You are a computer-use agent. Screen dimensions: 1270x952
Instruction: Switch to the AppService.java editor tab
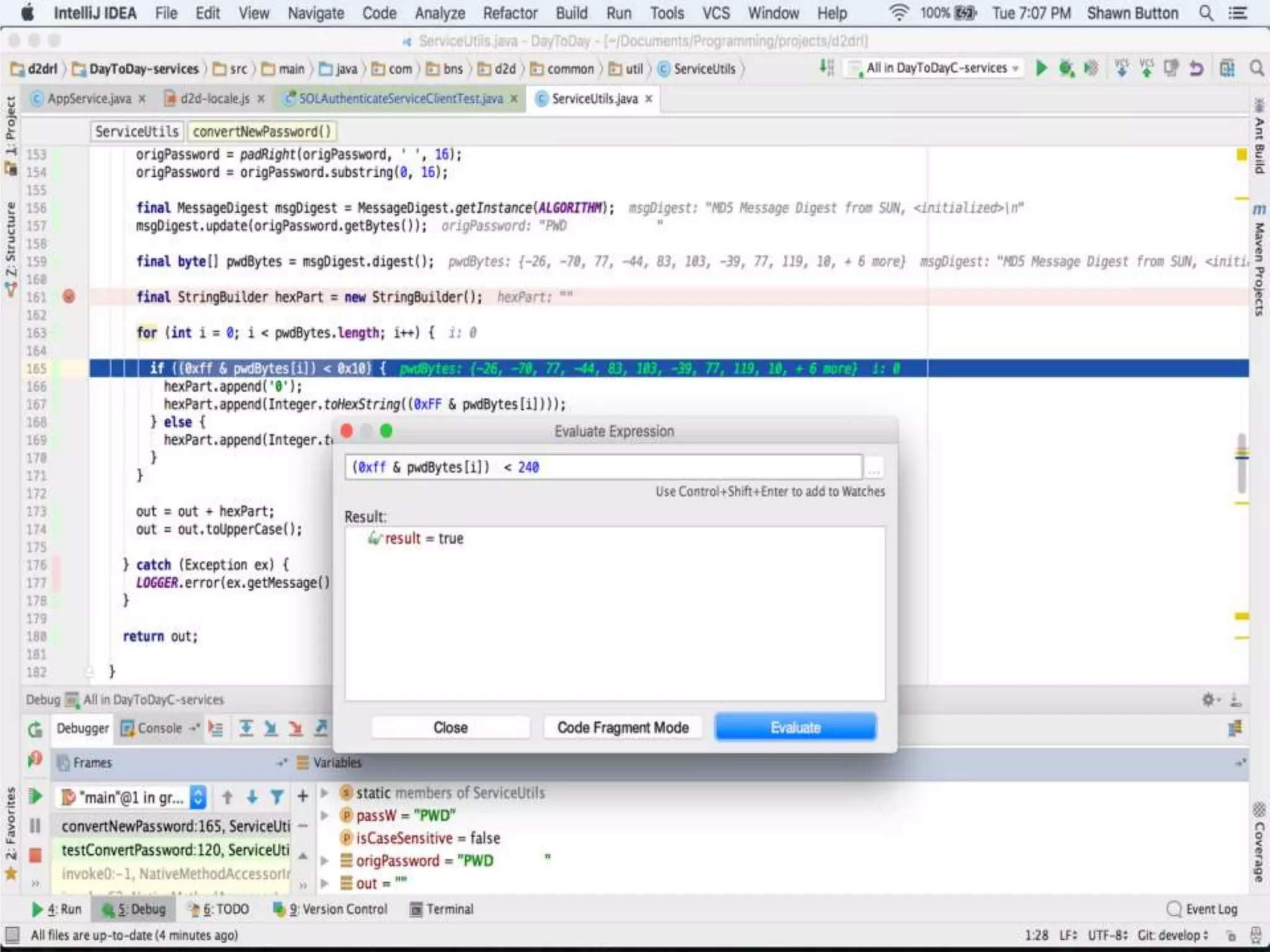click(89, 99)
